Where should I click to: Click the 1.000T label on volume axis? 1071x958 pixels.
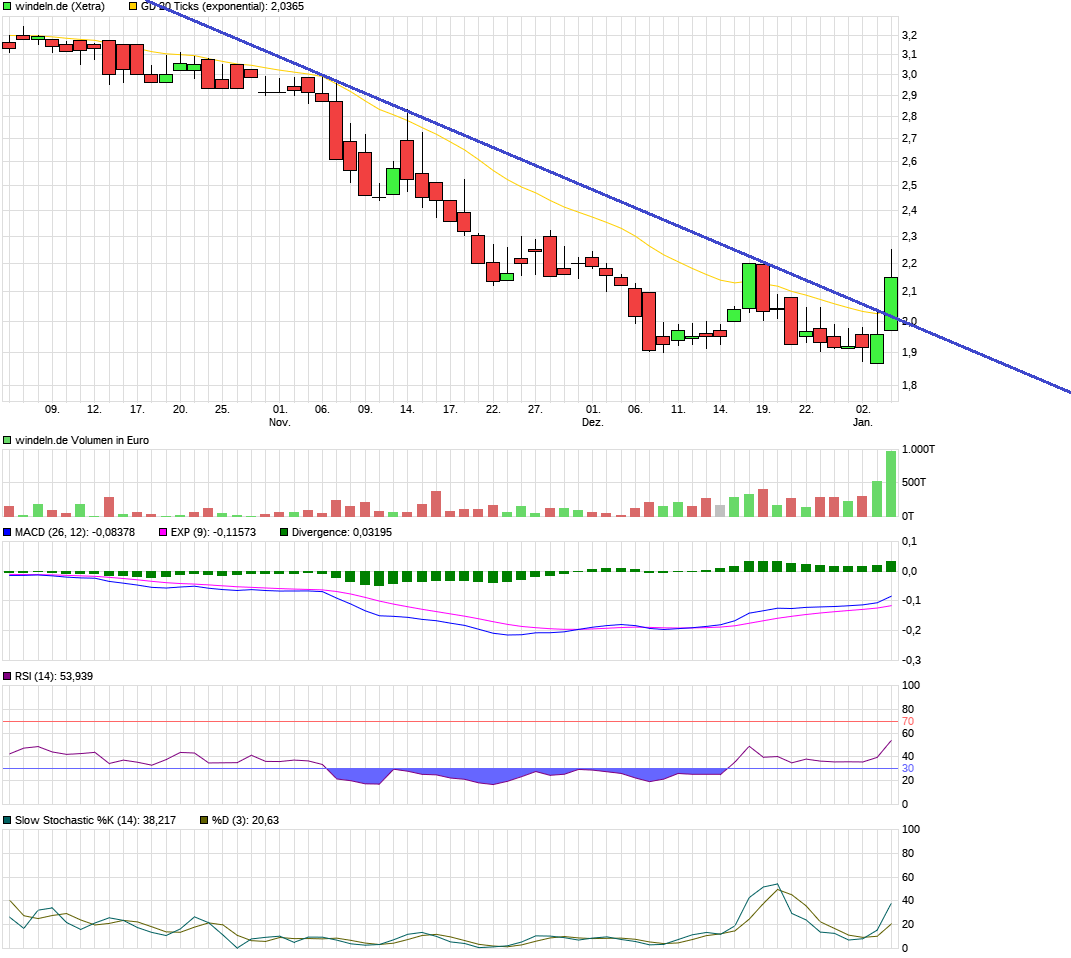919,450
